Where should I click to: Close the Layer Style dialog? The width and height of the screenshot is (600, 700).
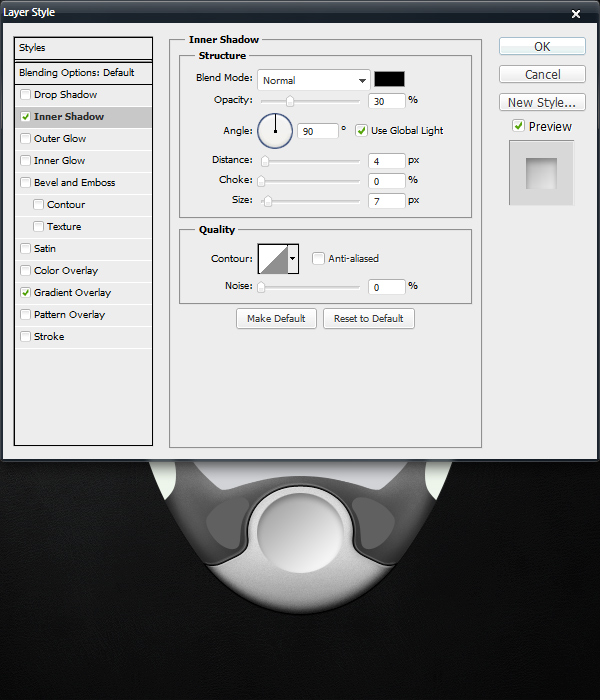(576, 14)
